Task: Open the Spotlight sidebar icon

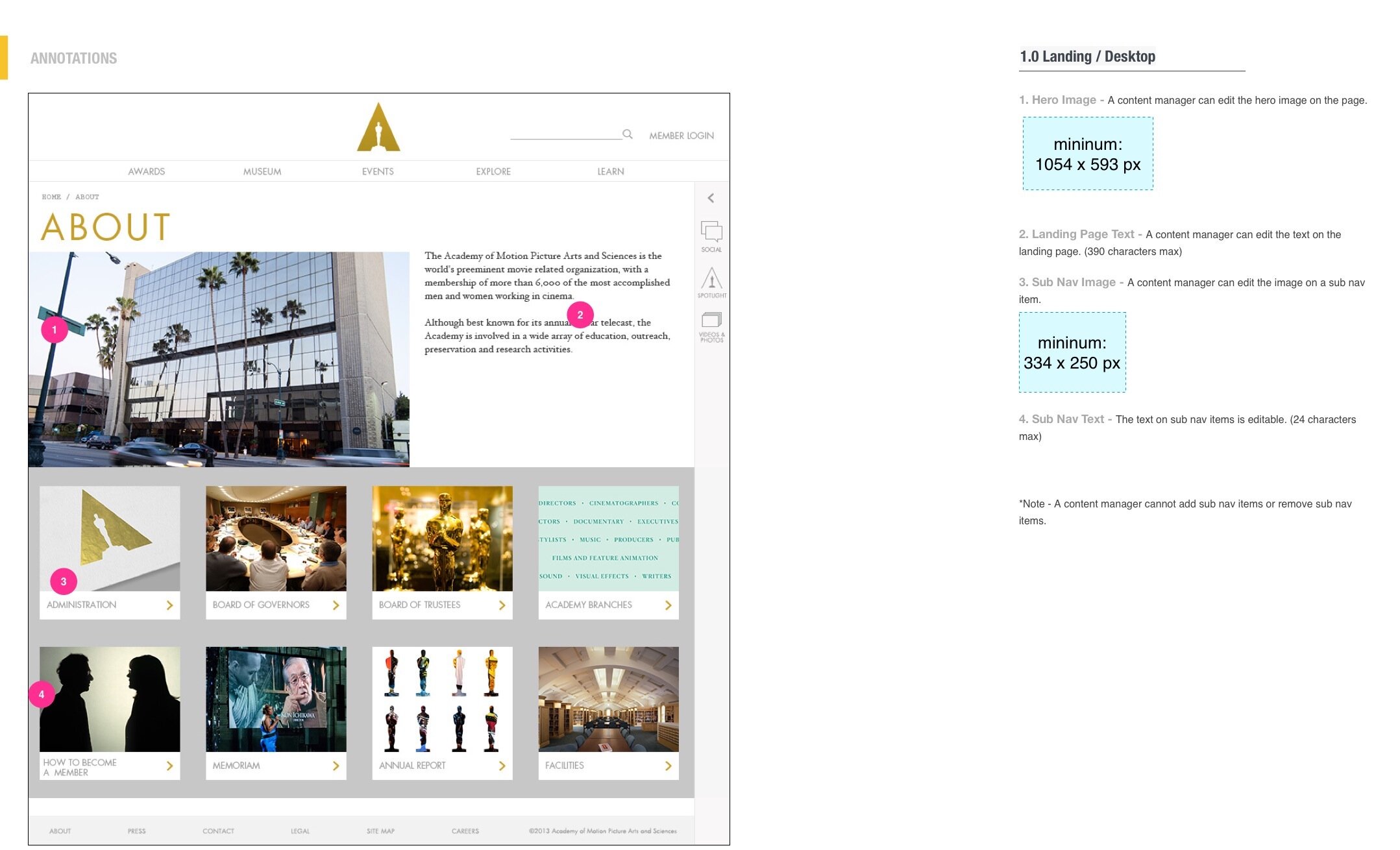Action: click(712, 282)
